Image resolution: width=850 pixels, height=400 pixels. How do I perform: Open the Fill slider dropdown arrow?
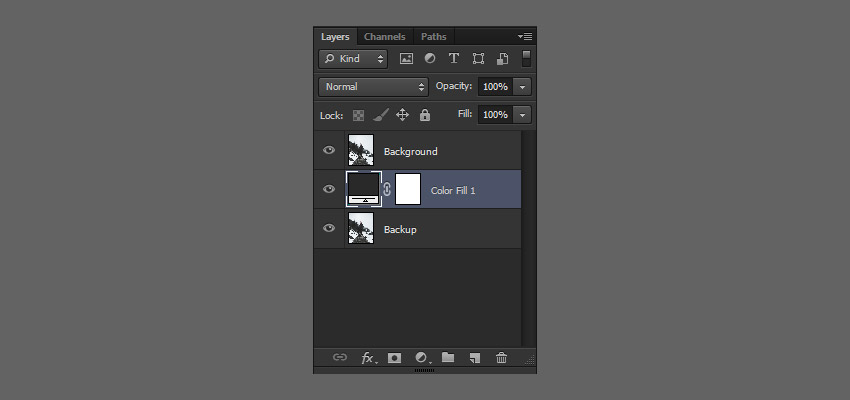pos(523,114)
